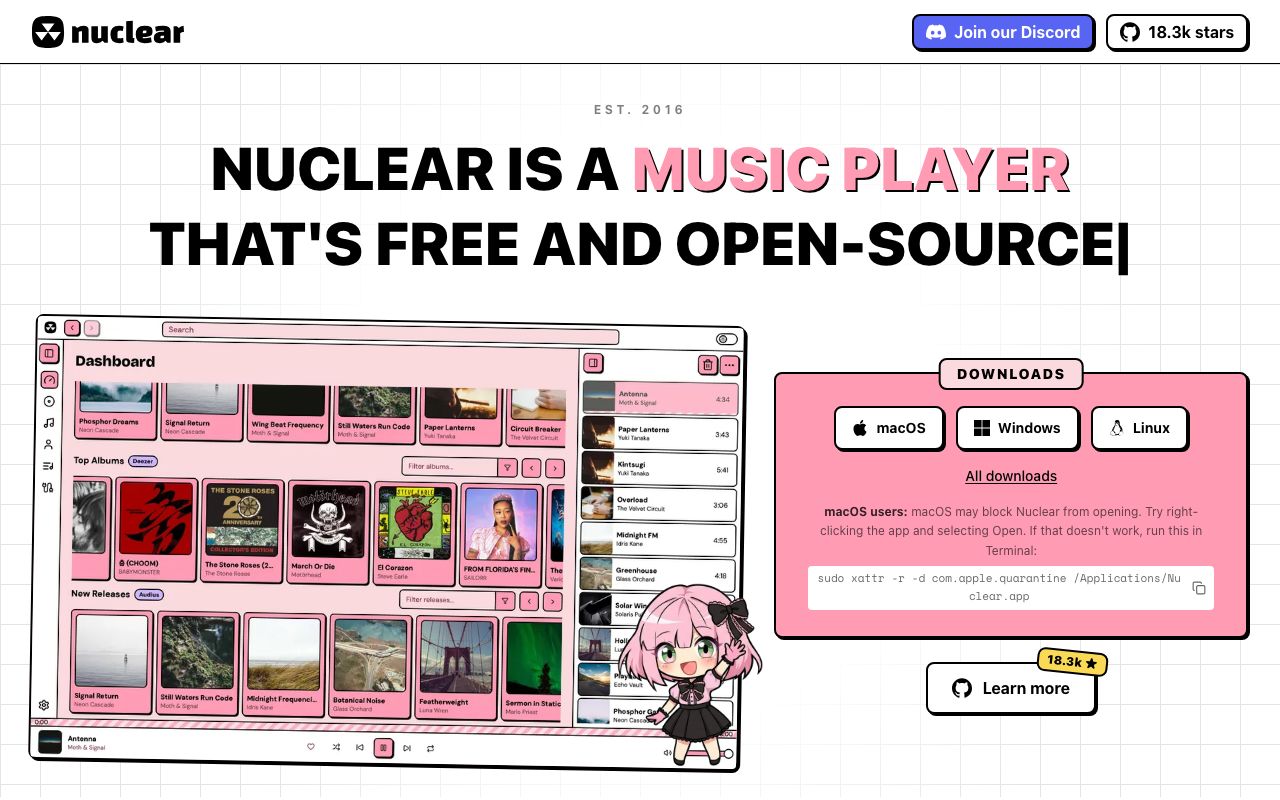Open the person icon in the sidebar
The image size is (1280, 800).
pos(48,444)
